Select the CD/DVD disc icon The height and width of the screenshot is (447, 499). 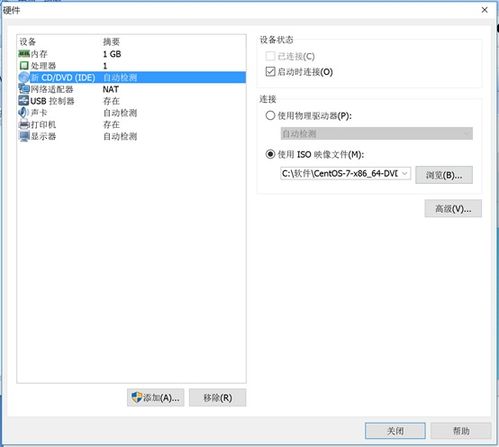point(24,78)
